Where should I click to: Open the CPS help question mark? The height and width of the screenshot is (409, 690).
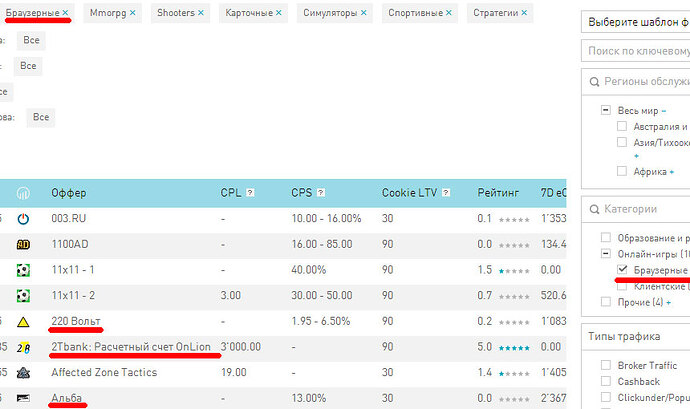pyautogui.click(x=321, y=192)
